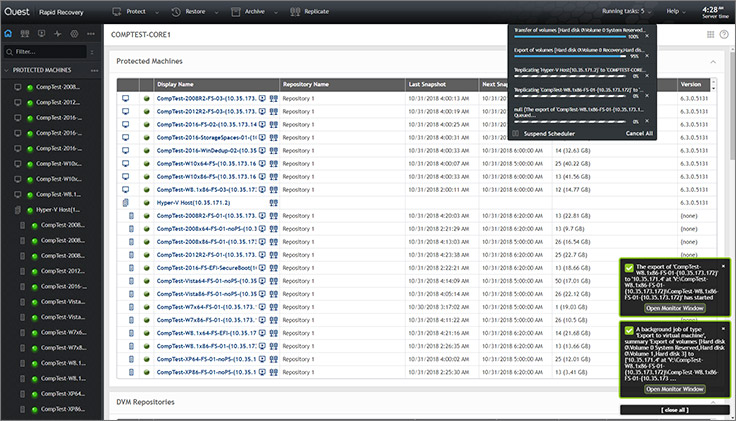Toggle the Suspend Scheduler checkbox
Viewport: 736px width, 421px height.
[515, 133]
